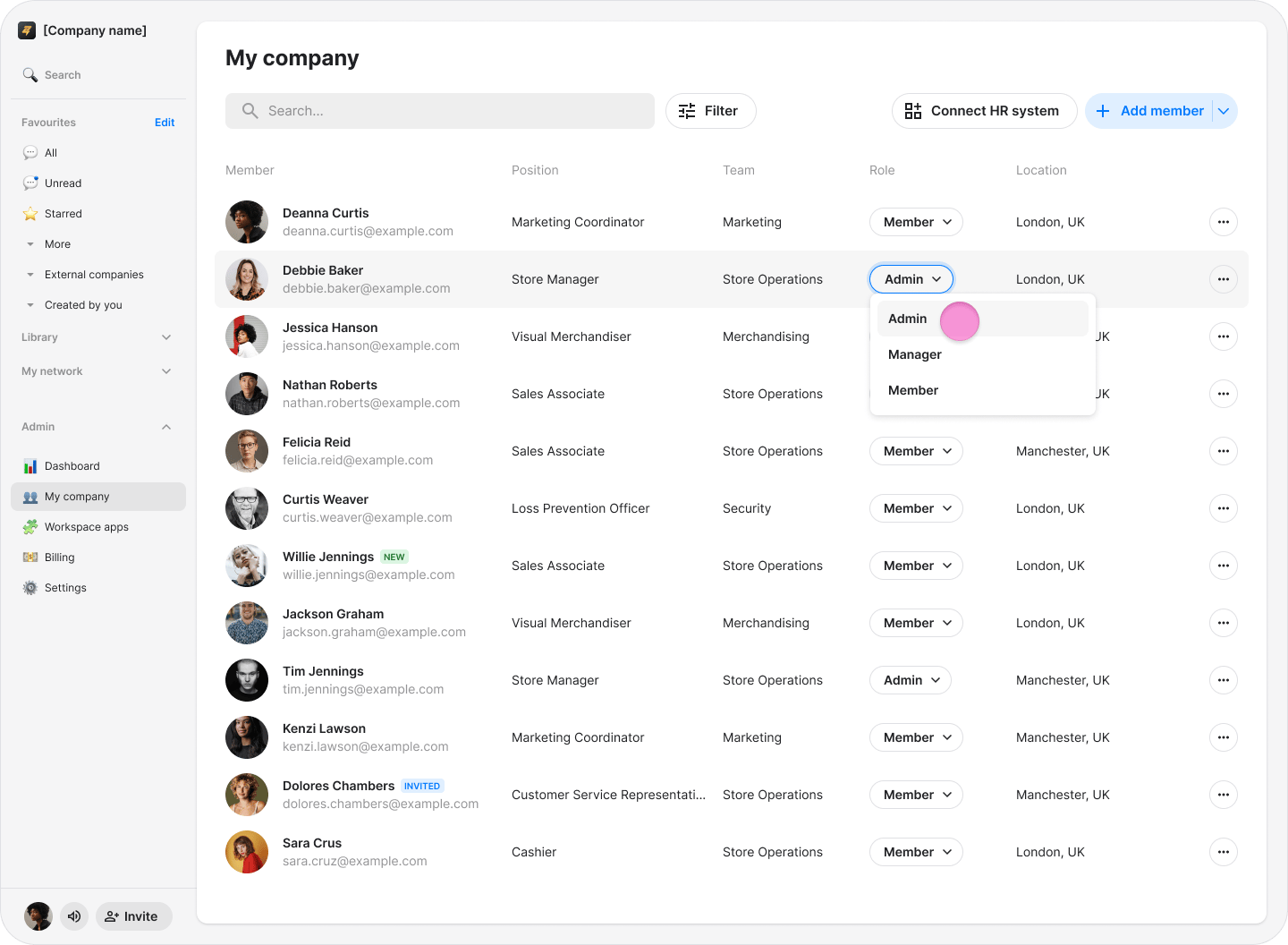This screenshot has width=1288, height=945.
Task: Open Settings in the Admin section
Action: pos(98,588)
